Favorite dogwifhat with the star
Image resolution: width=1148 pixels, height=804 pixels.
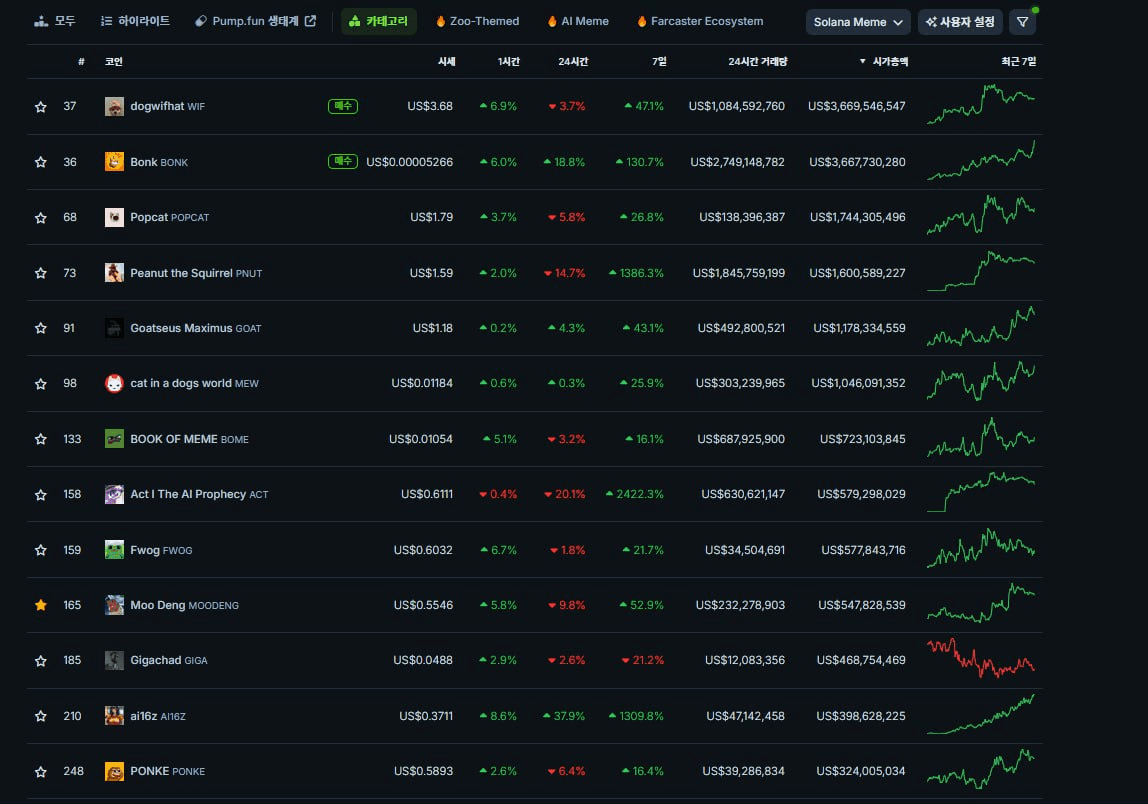pyautogui.click(x=41, y=107)
